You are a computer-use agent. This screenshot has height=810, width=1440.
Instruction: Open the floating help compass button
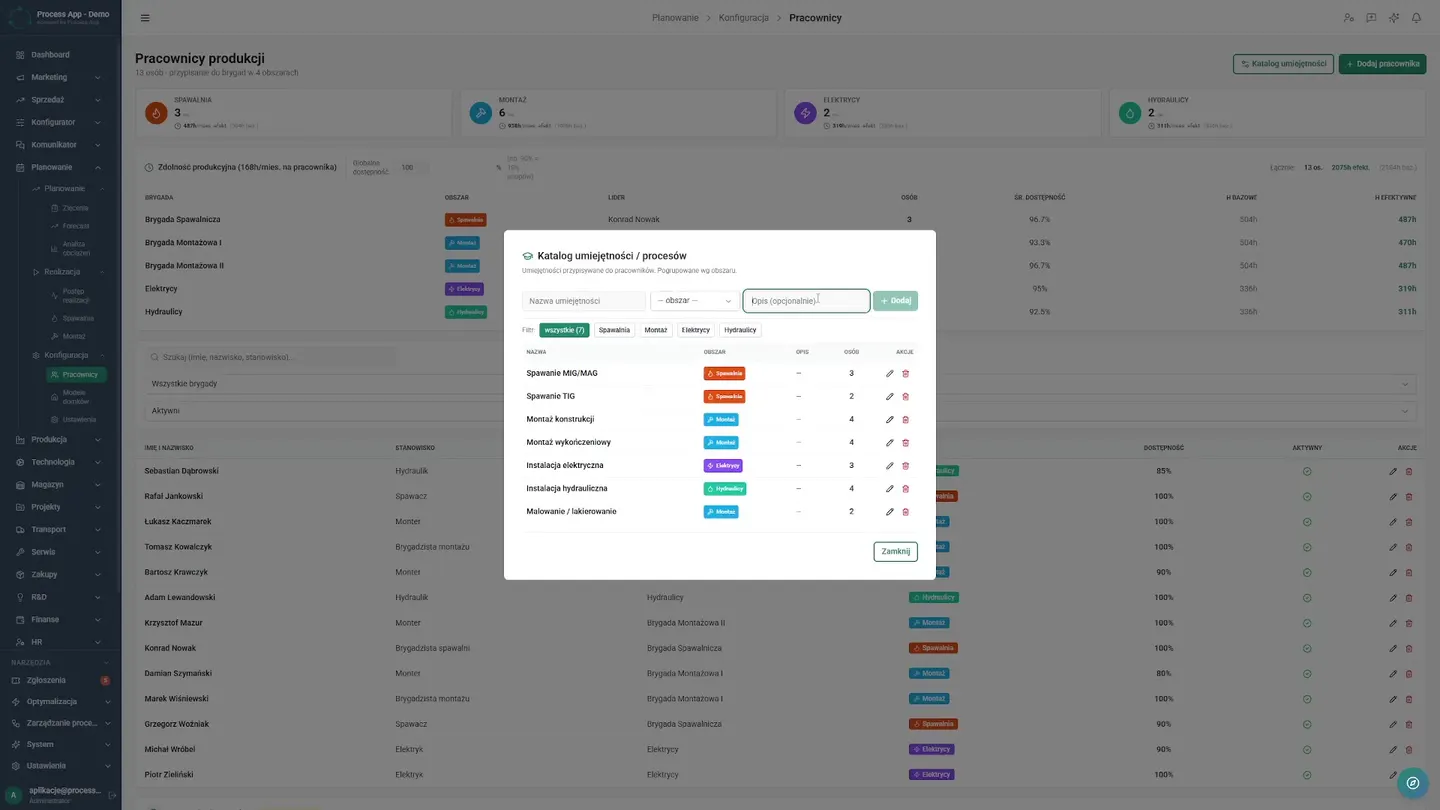1413,783
